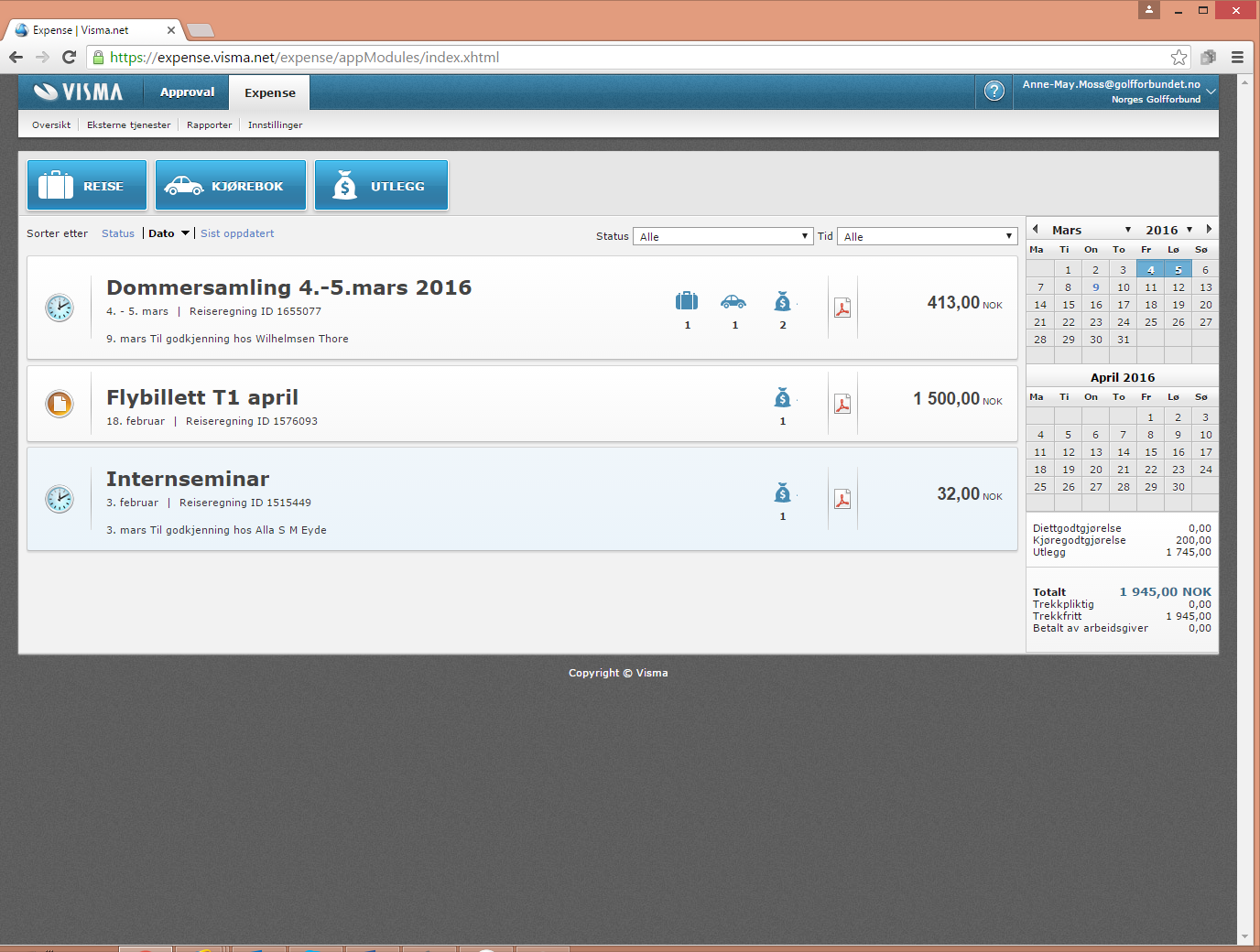
Task: Click the Copyright © Visma footer
Action: click(618, 673)
